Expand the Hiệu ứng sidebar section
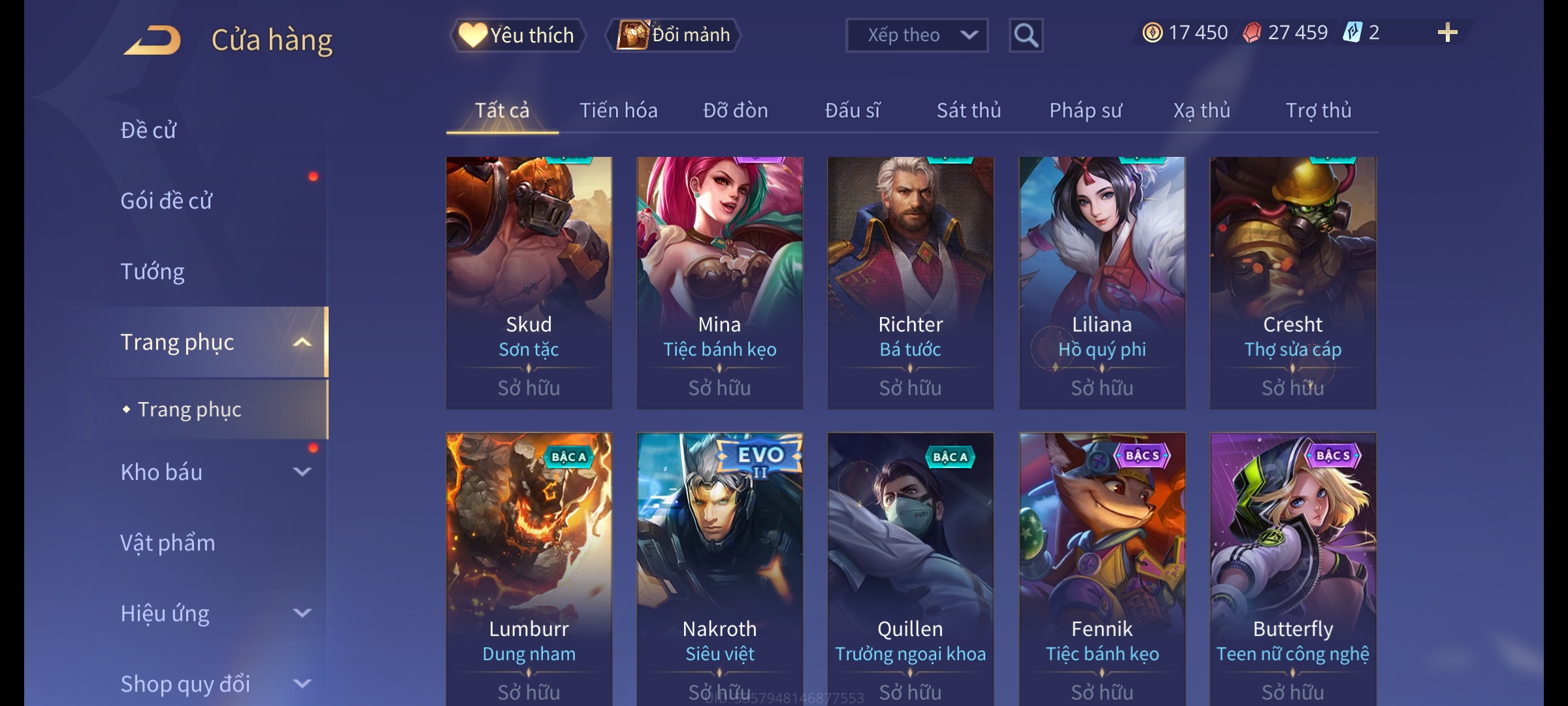The width and height of the screenshot is (1568, 706). [x=302, y=613]
